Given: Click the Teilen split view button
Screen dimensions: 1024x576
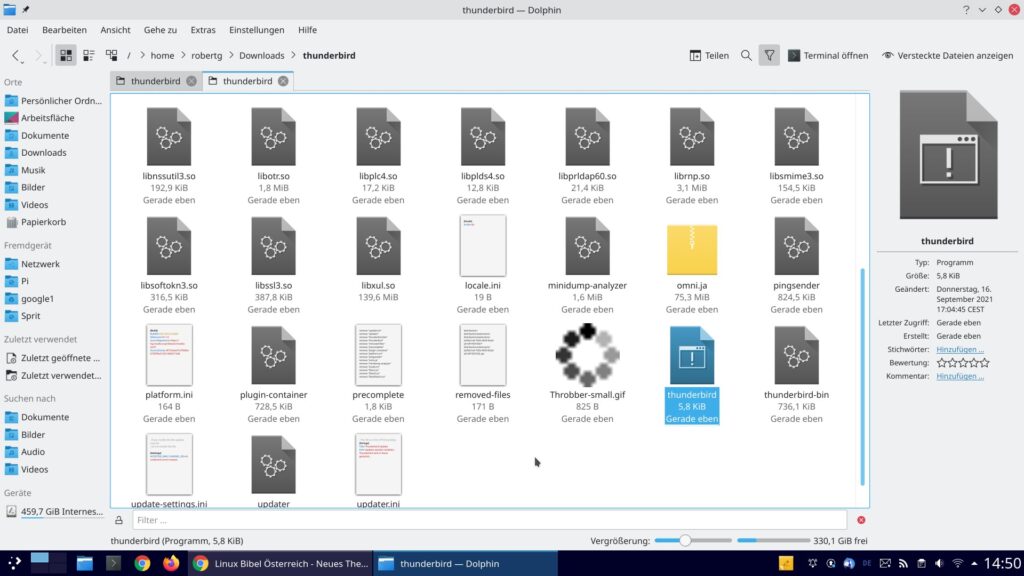Looking at the screenshot, I should pyautogui.click(x=709, y=56).
